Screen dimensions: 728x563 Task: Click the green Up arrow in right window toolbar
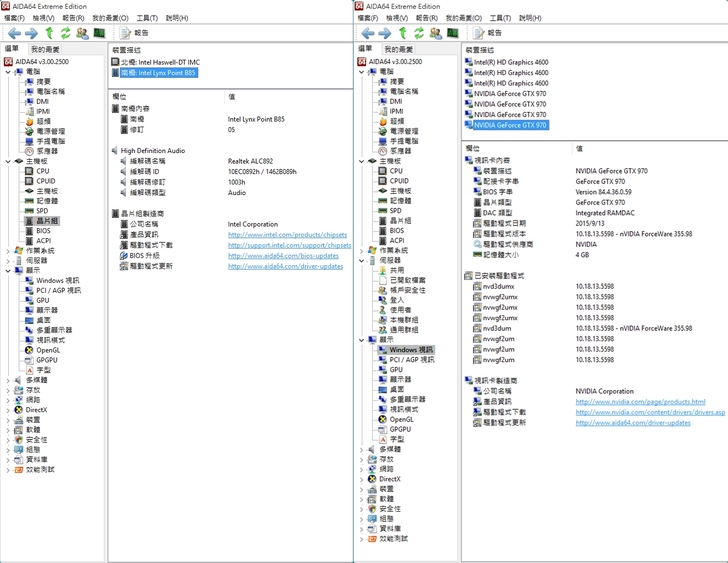pyautogui.click(x=402, y=33)
